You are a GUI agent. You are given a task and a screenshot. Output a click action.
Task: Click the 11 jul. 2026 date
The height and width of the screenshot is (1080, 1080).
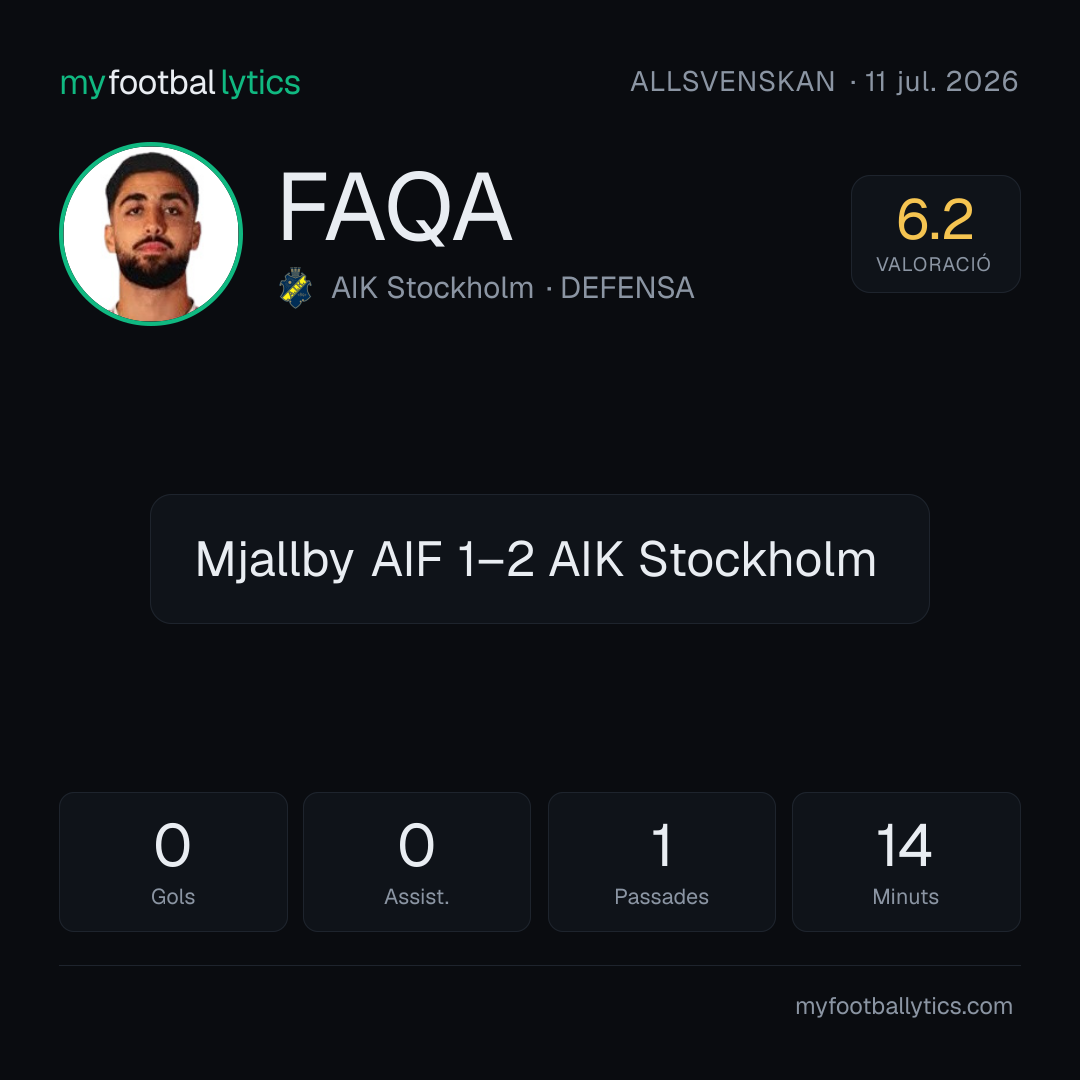pos(942,82)
